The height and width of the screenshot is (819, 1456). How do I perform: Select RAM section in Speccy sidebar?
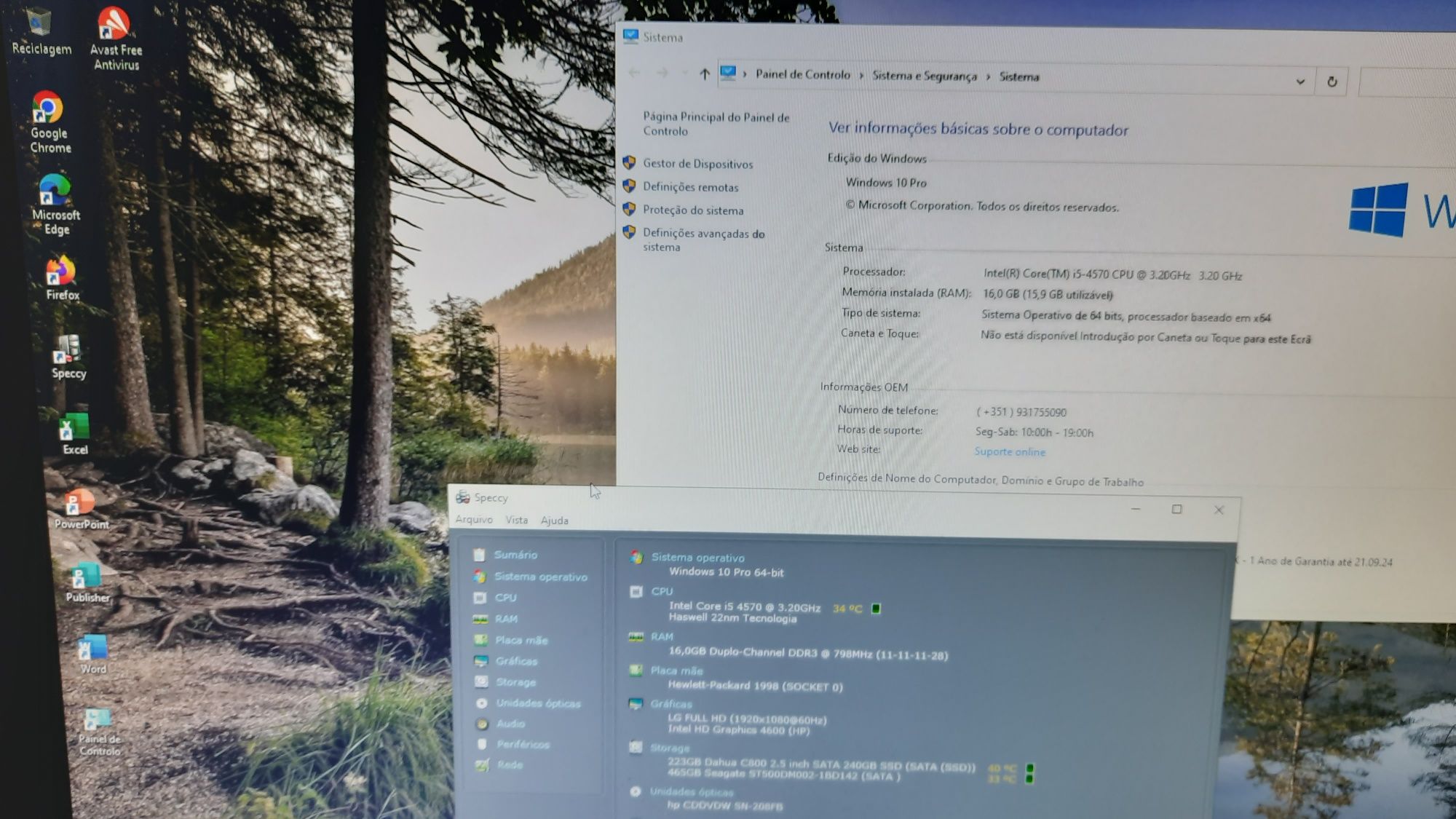[x=505, y=618]
